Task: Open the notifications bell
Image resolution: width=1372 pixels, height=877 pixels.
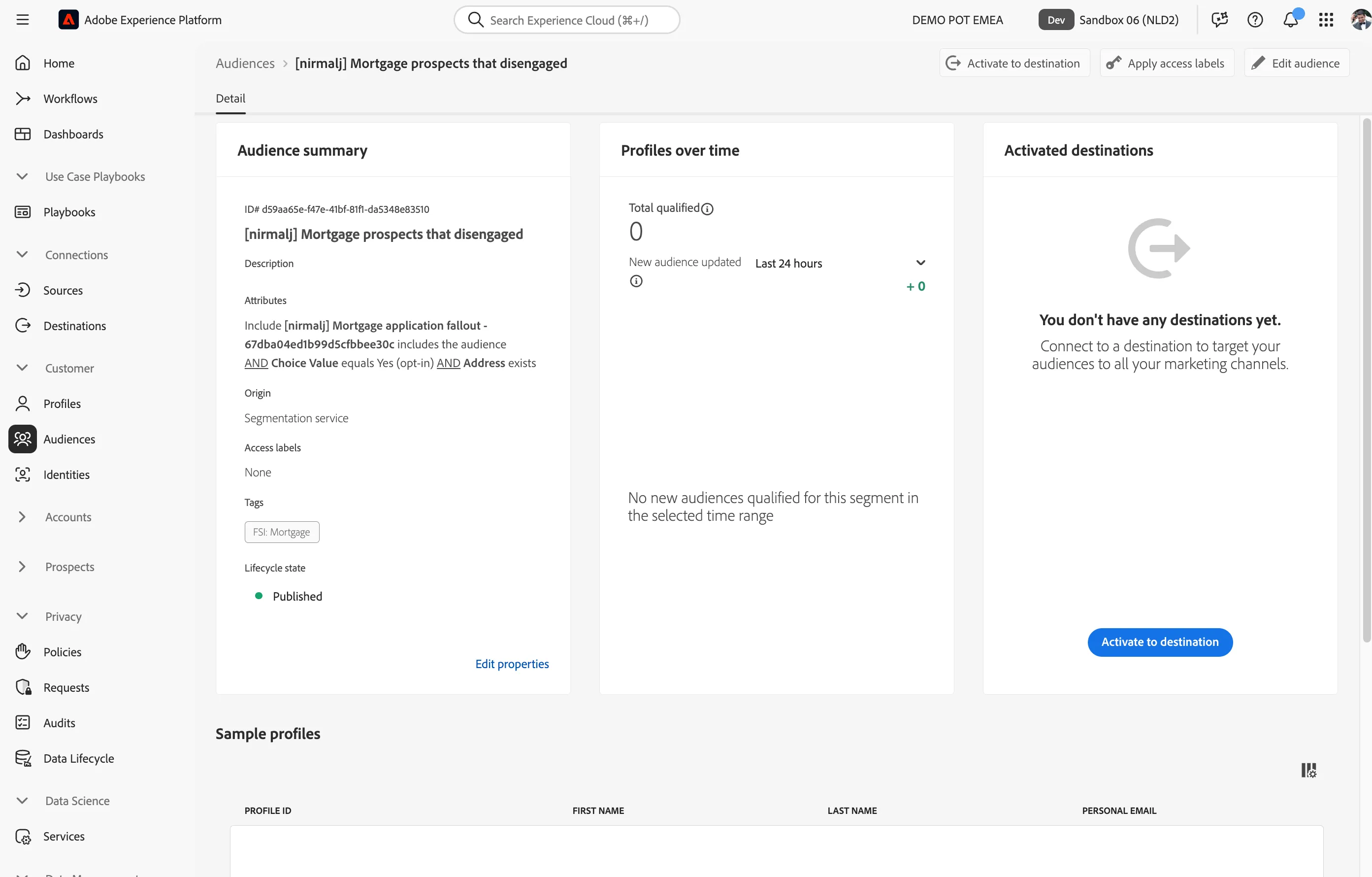Action: (1291, 20)
